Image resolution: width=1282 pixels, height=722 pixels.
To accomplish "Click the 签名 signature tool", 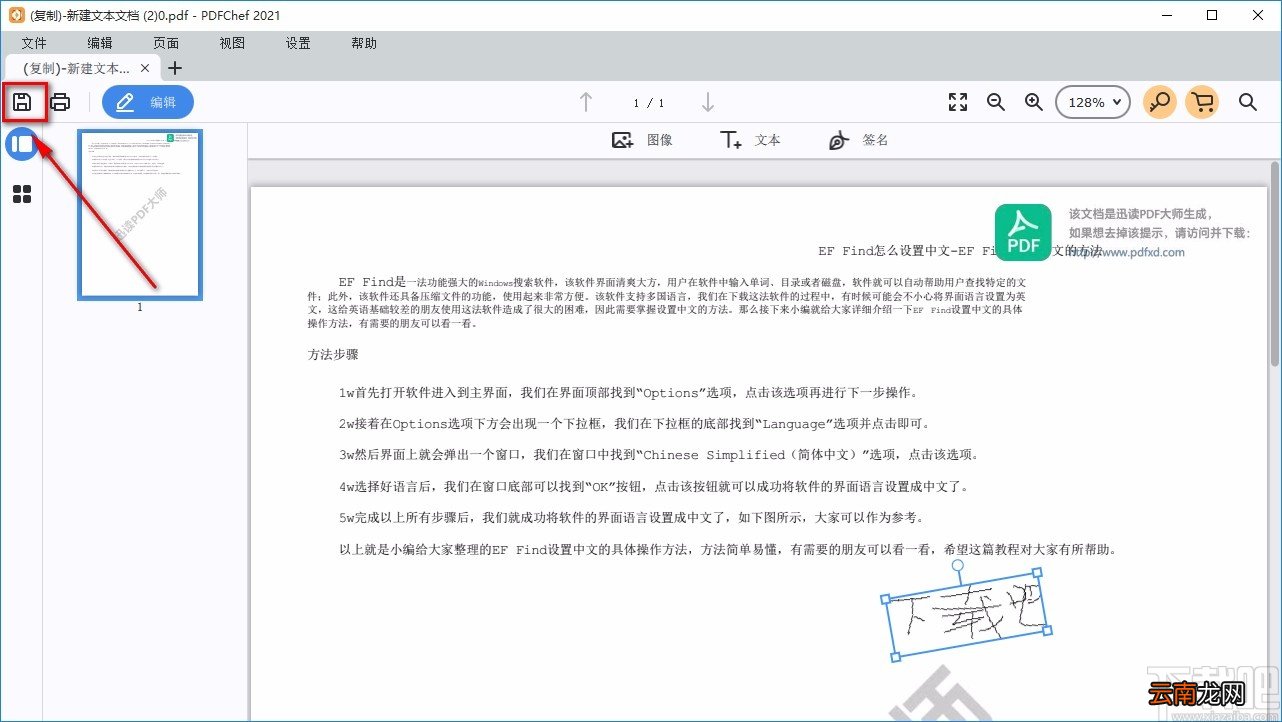I will [858, 140].
